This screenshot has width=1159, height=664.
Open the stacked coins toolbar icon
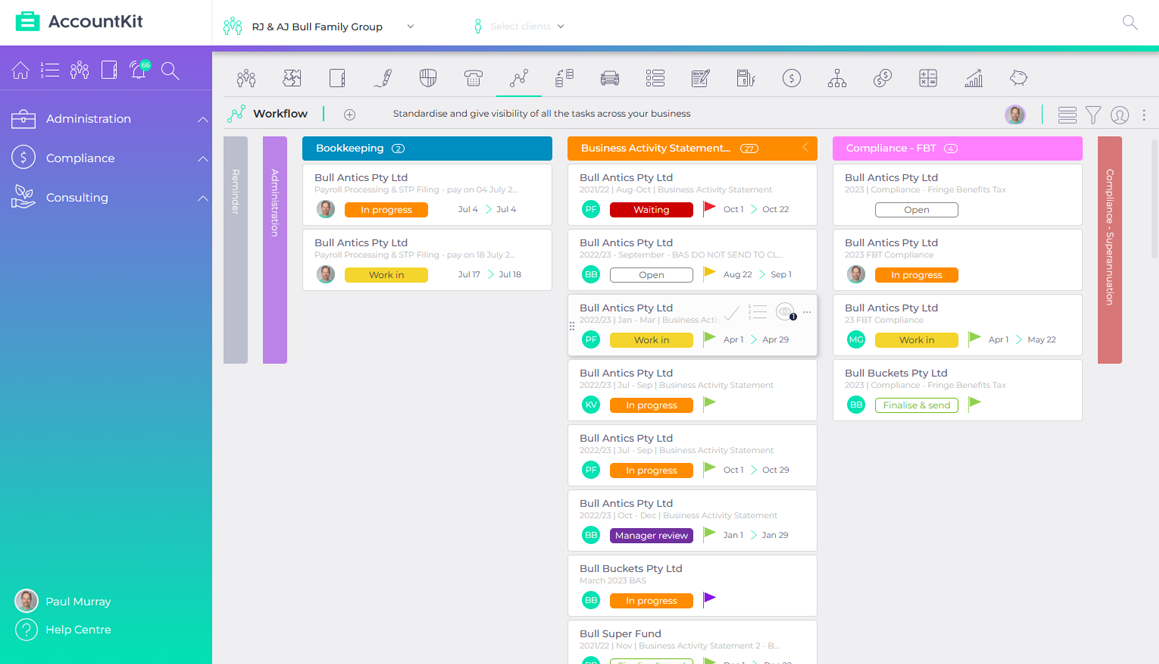(883, 78)
